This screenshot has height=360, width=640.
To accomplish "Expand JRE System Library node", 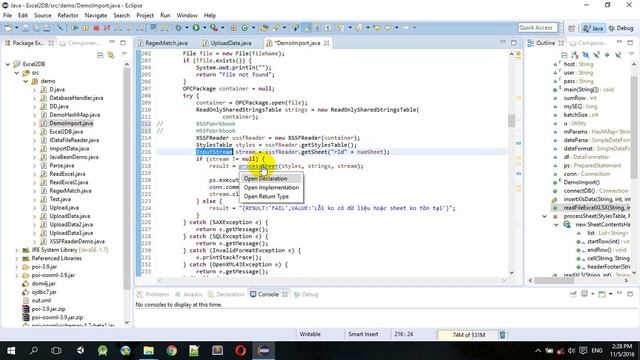I will tap(17, 250).
